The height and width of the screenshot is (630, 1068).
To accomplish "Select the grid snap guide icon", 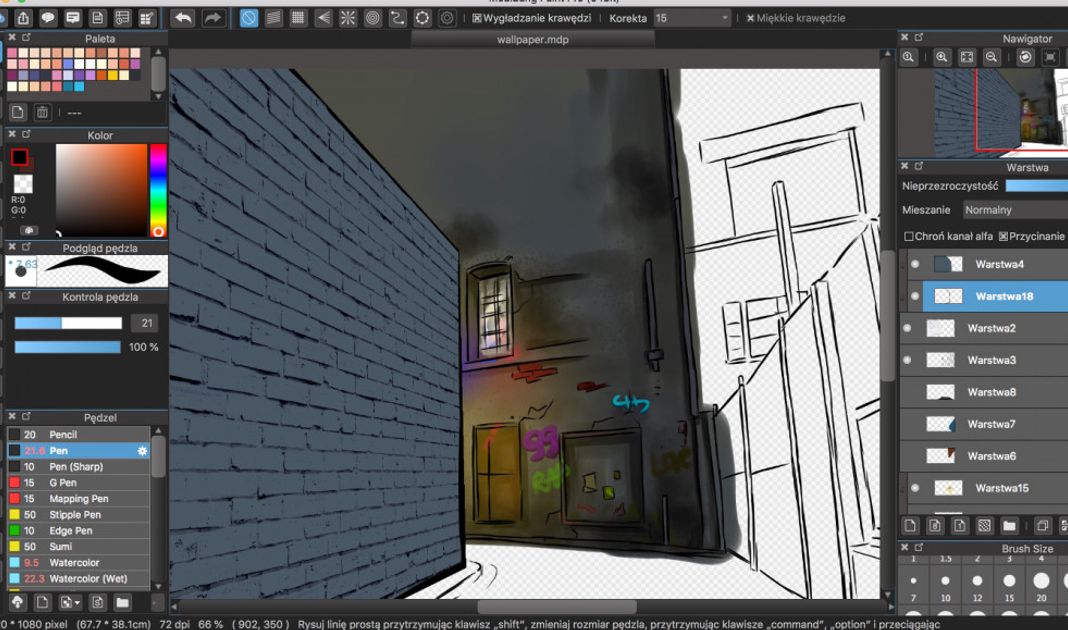I will click(298, 18).
